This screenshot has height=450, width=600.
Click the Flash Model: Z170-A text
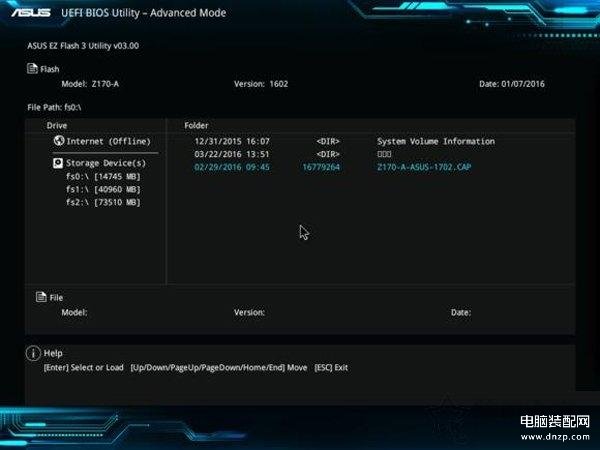click(90, 84)
